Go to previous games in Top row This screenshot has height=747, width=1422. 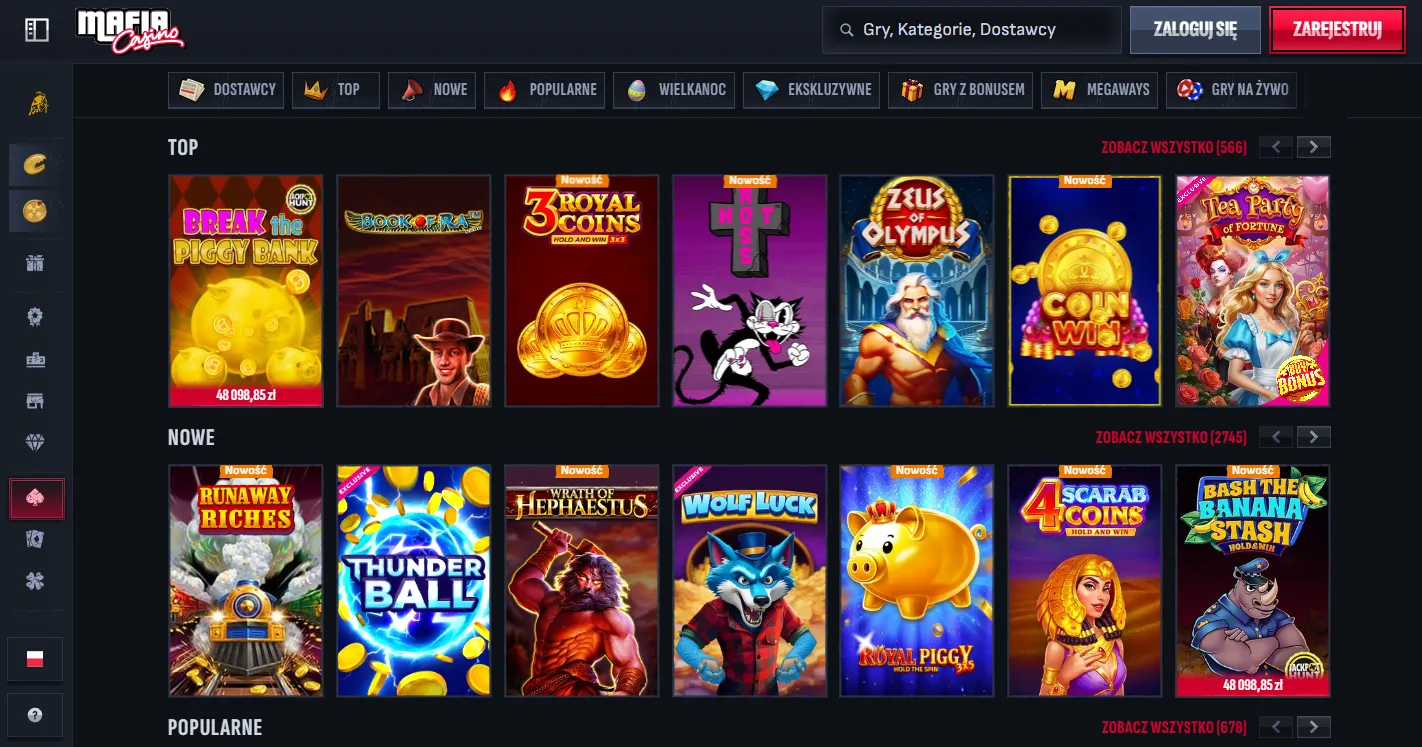[1276, 148]
